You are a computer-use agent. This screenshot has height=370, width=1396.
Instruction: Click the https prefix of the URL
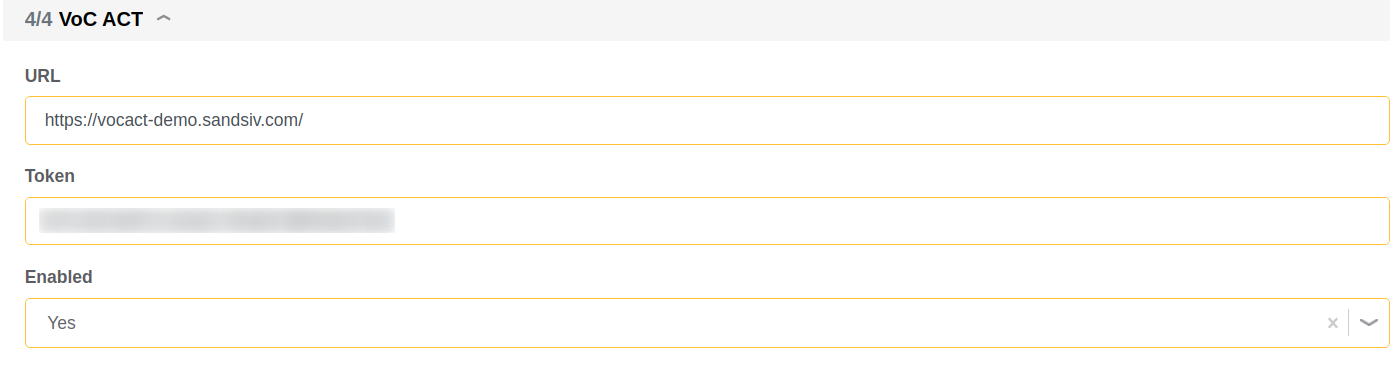[64, 120]
